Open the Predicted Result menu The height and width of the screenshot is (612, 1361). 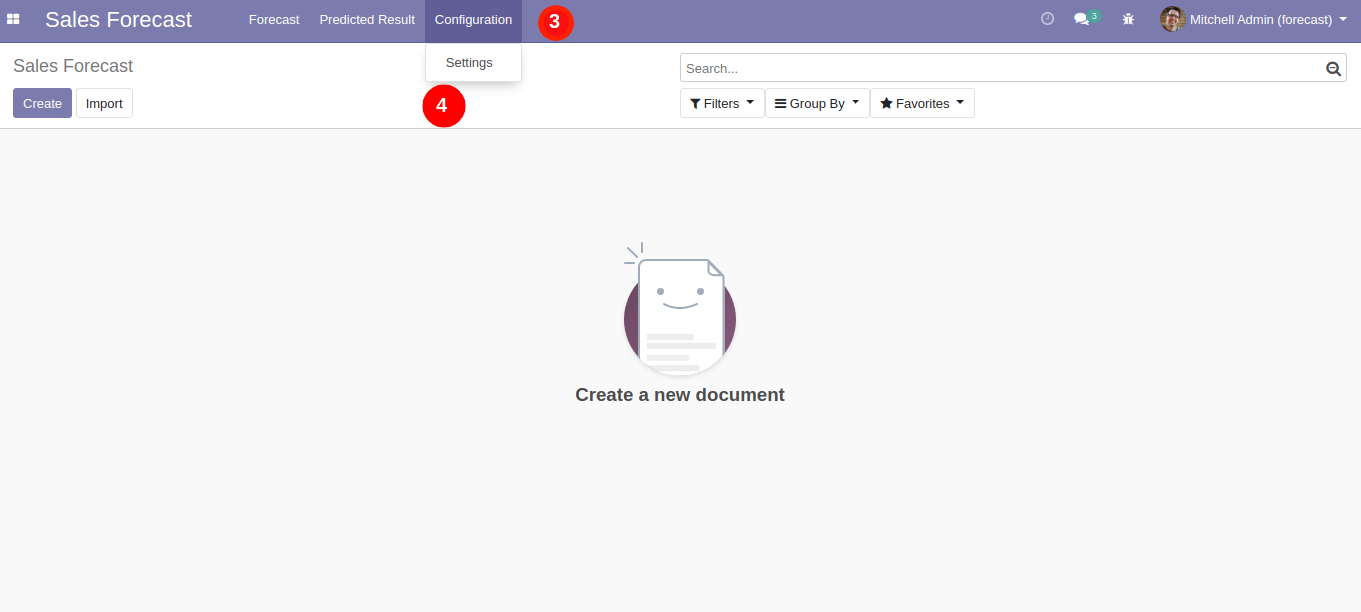click(x=367, y=20)
